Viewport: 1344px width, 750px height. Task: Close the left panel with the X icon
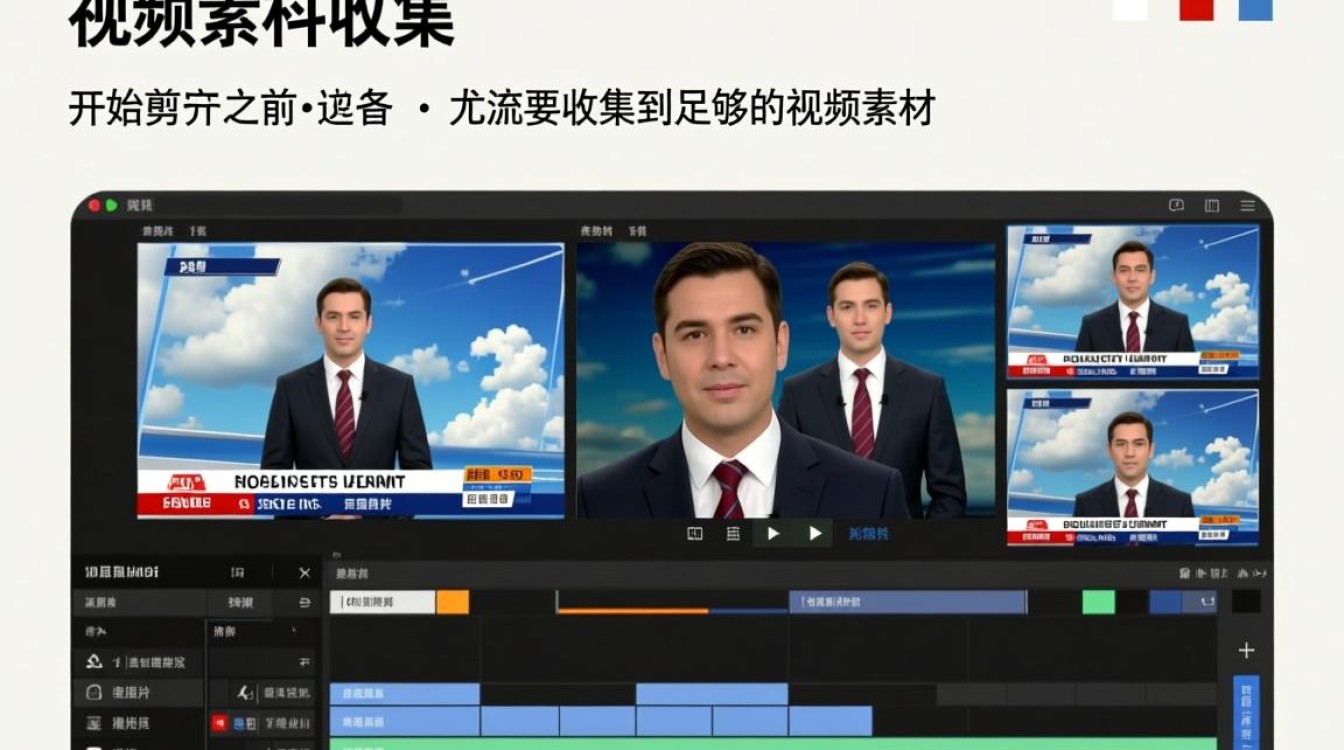tap(305, 573)
